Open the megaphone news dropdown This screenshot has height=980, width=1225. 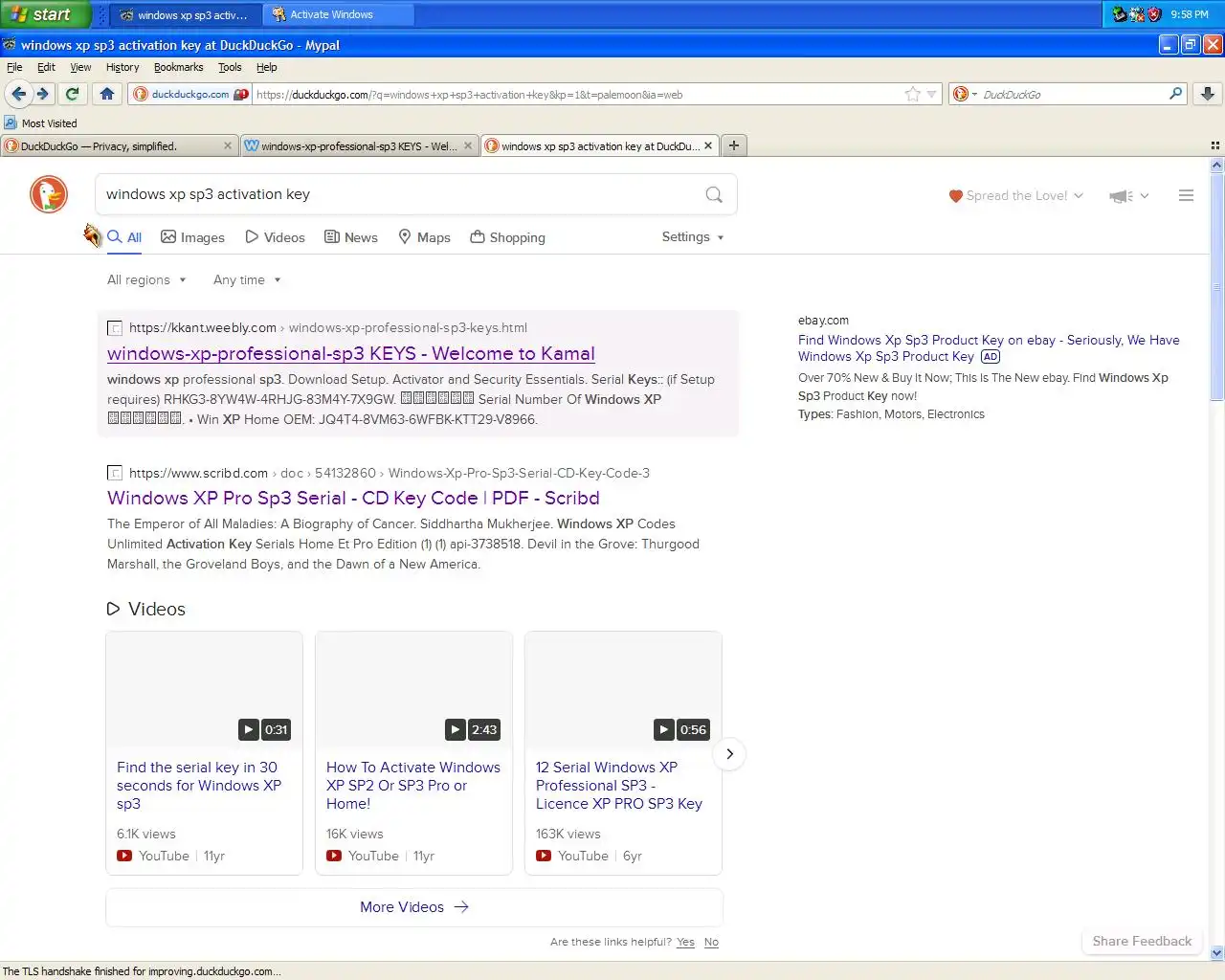click(1128, 196)
